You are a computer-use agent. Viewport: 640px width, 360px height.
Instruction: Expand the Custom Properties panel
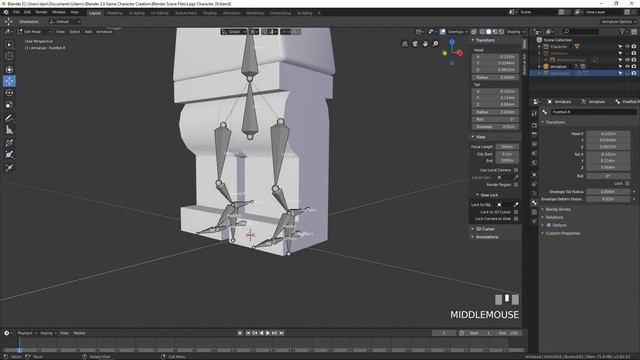click(562, 233)
